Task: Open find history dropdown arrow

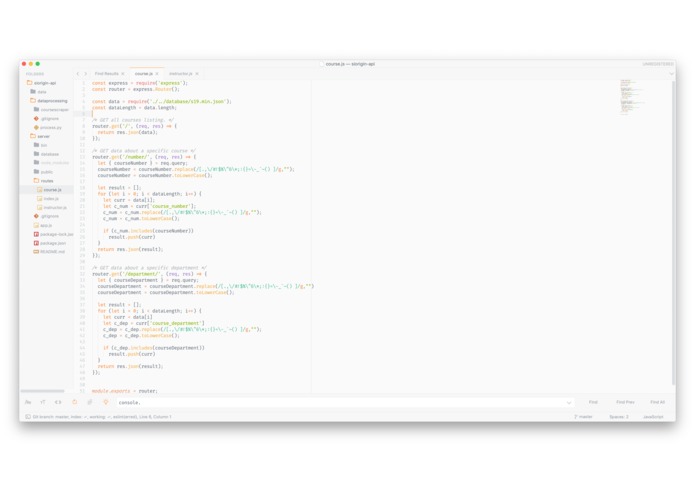Action: pyautogui.click(x=569, y=402)
